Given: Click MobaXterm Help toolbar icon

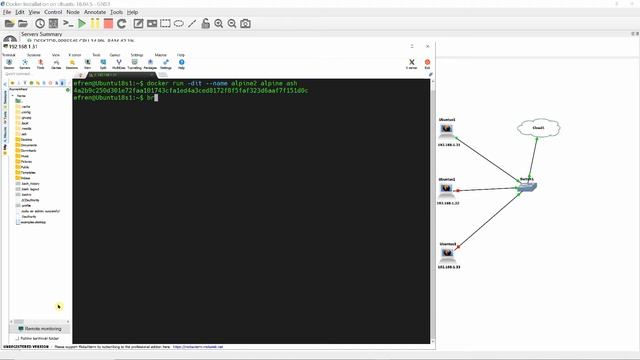Looking at the screenshot, I should coord(181,64).
